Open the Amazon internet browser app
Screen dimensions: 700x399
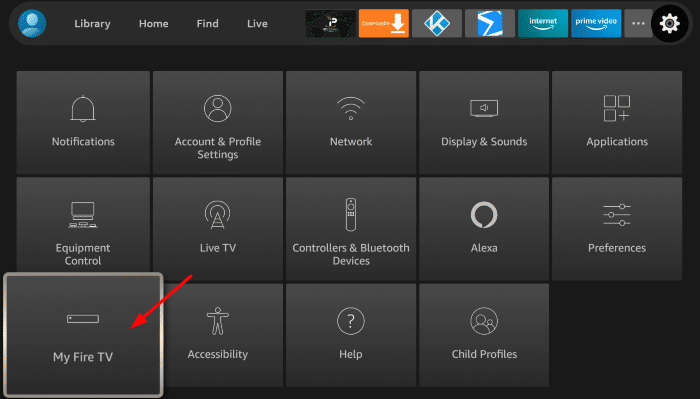tap(543, 23)
